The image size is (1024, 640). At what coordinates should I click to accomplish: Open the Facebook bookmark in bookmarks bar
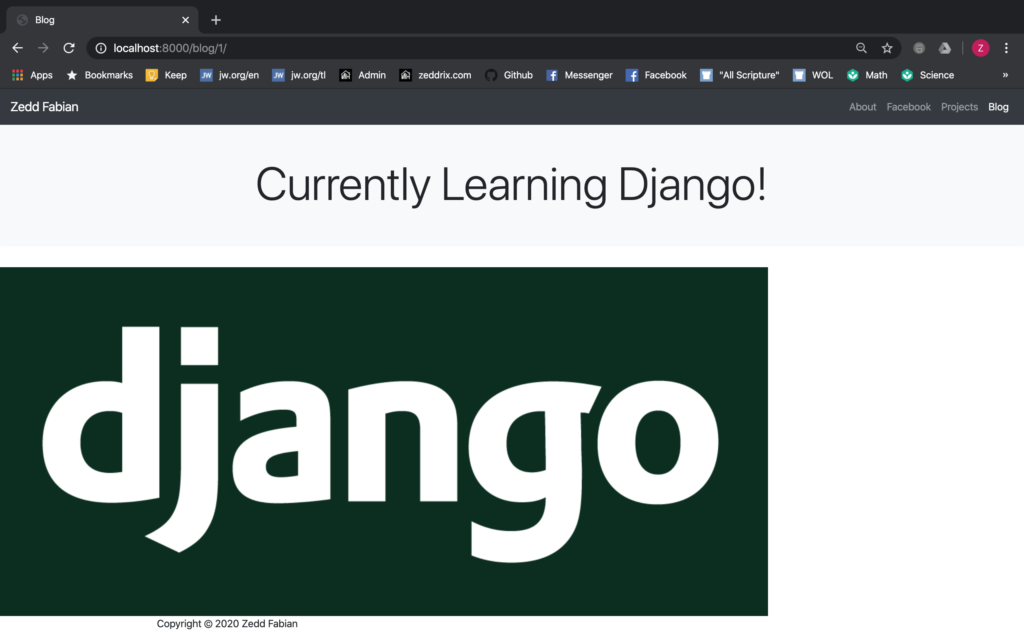[x=656, y=75]
